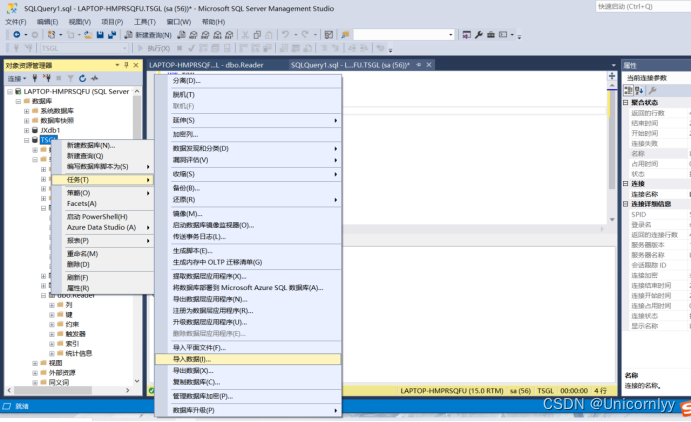Open the Azure Data Studio (A) submenu
This screenshot has width=691, height=422.
click(x=103, y=227)
